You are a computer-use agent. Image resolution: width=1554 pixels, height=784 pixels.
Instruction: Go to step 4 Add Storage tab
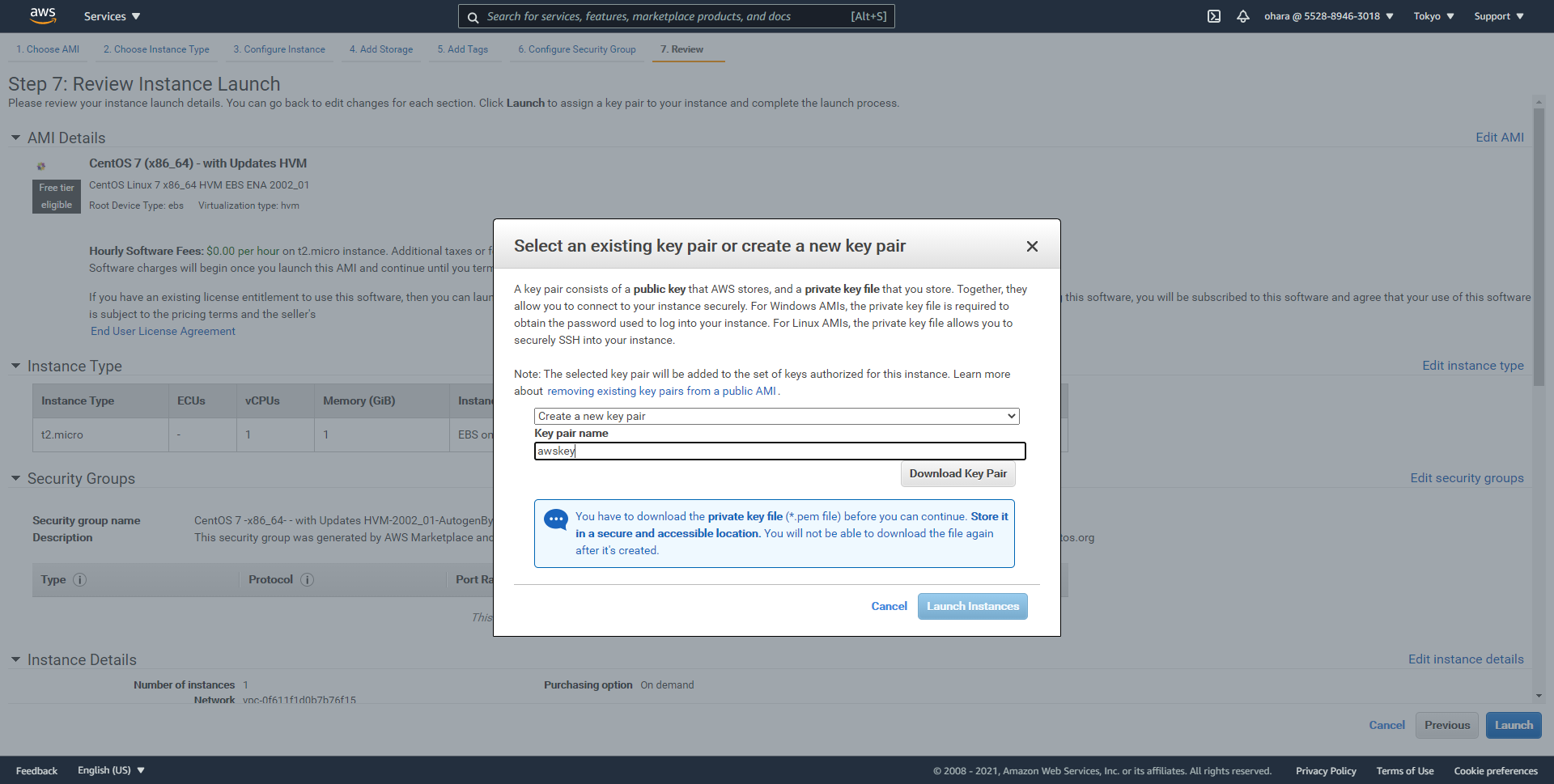(381, 49)
